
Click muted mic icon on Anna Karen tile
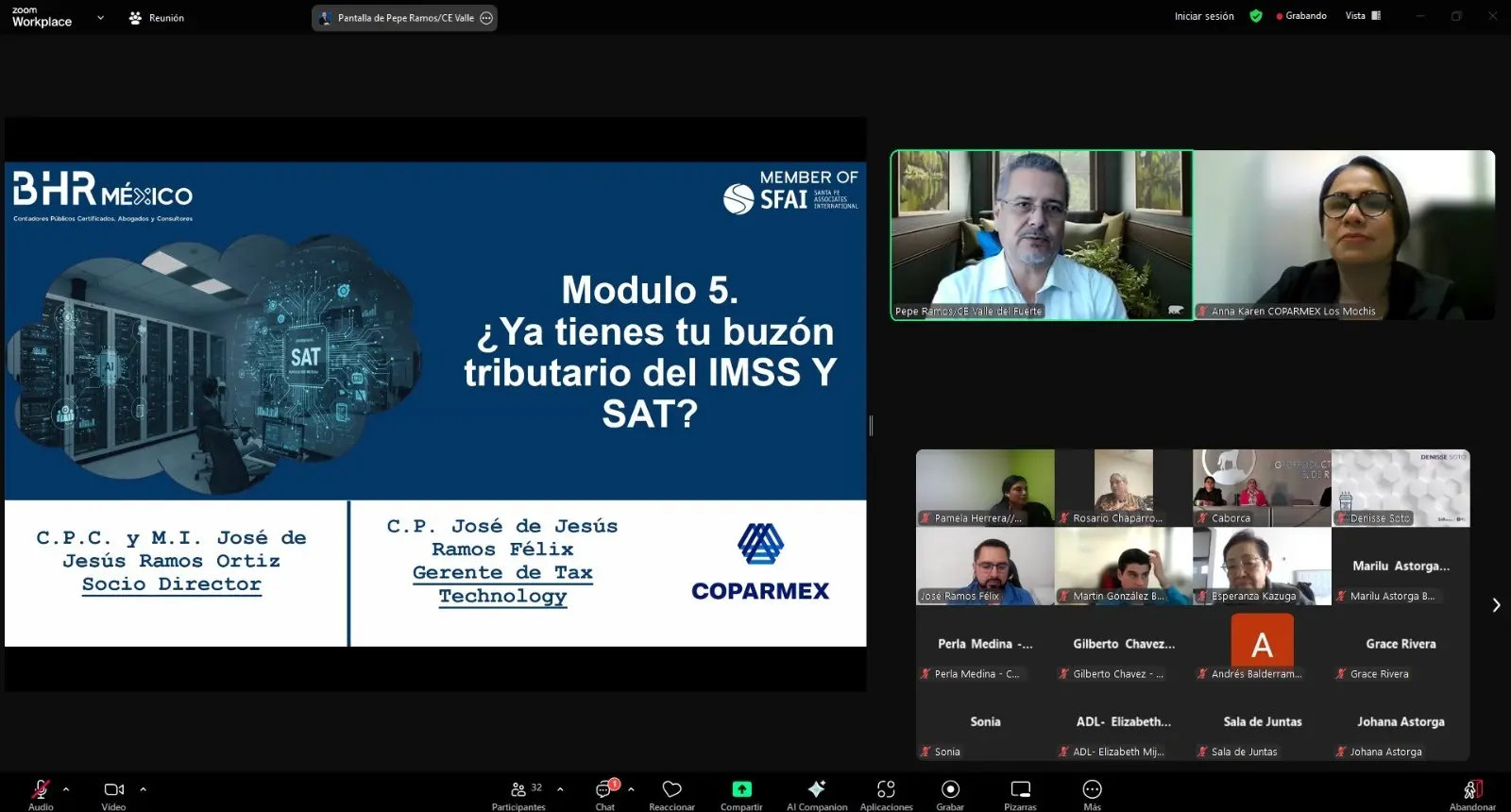(x=1202, y=312)
